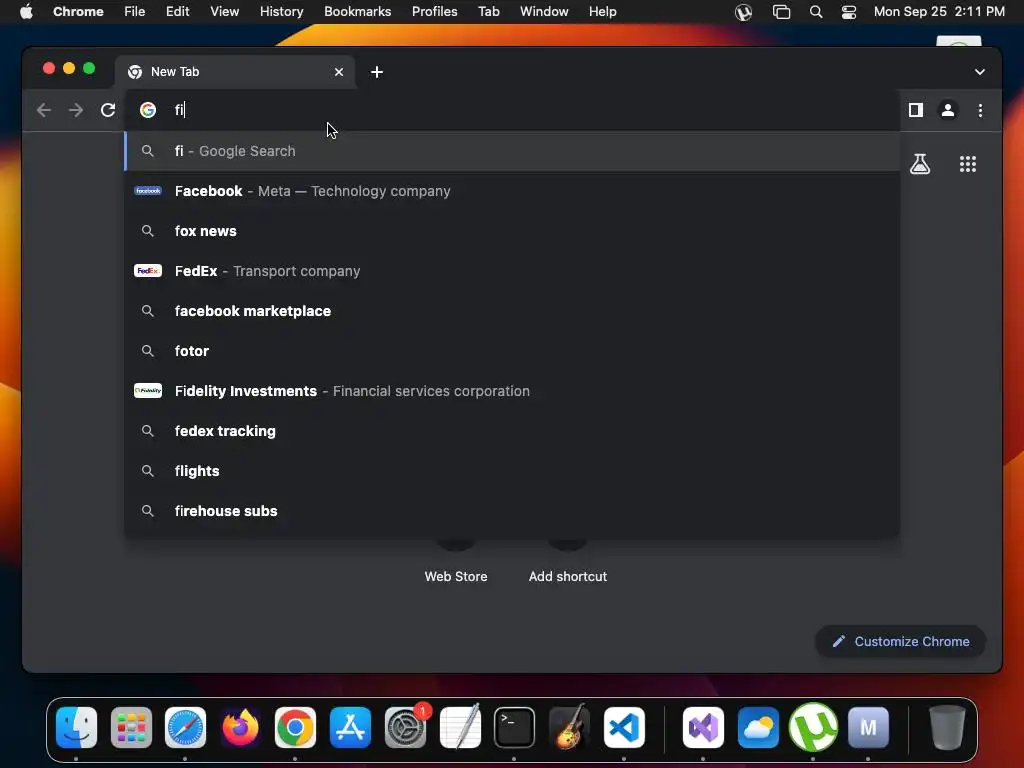Choose 'fedex tracking' suggestion
The width and height of the screenshot is (1024, 768).
(512, 430)
